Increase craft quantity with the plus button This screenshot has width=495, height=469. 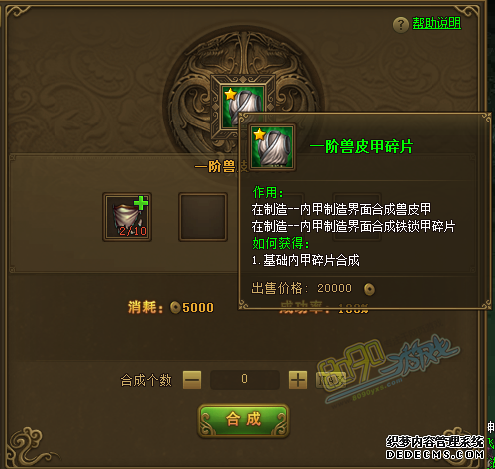[x=298, y=380]
